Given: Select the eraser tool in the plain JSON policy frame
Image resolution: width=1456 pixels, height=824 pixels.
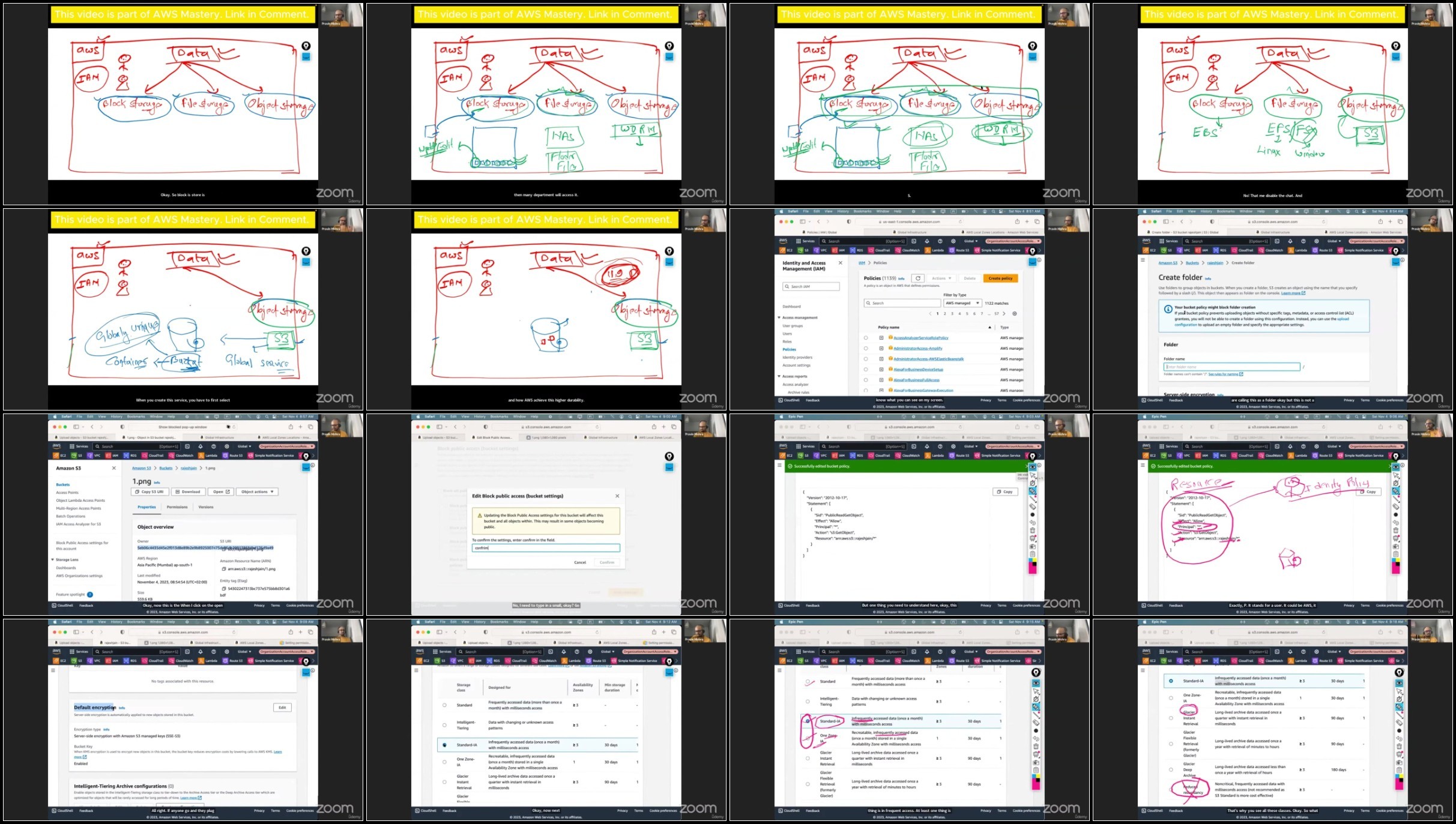Looking at the screenshot, I should pyautogui.click(x=1033, y=507).
